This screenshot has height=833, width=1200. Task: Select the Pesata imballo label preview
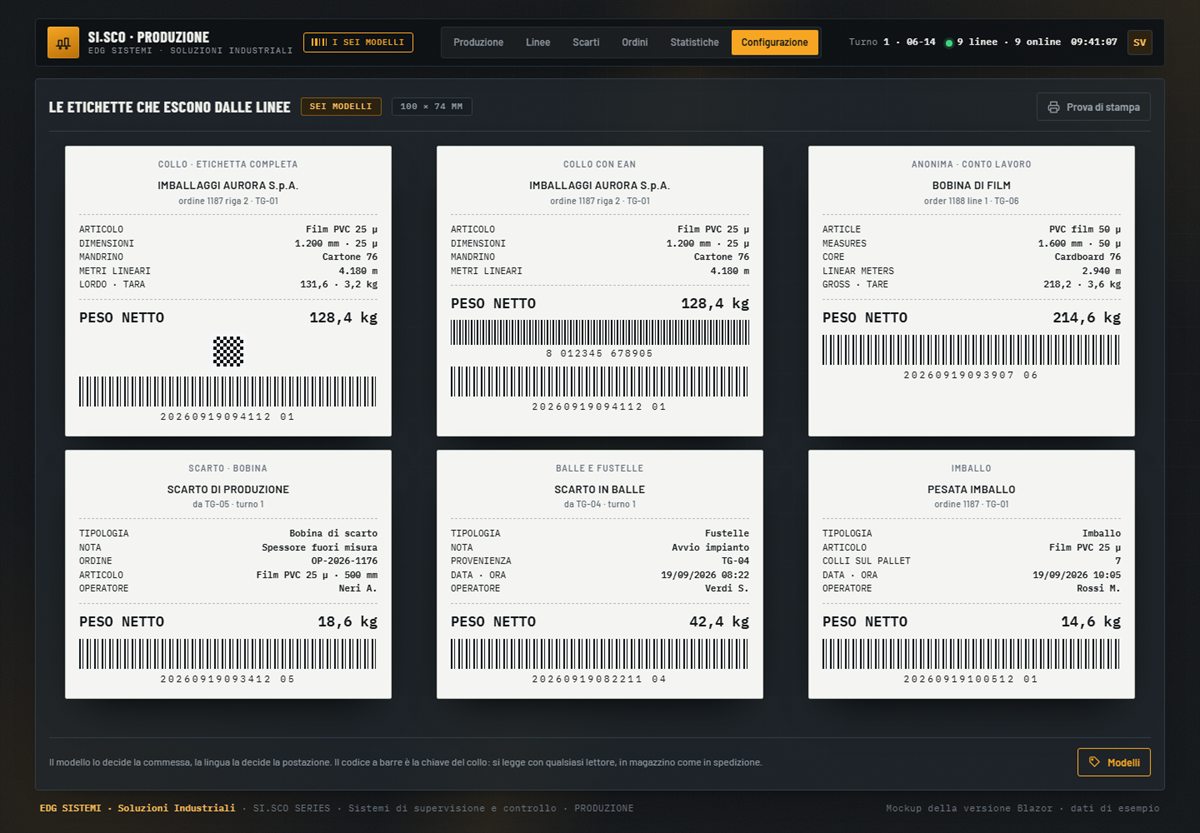971,574
